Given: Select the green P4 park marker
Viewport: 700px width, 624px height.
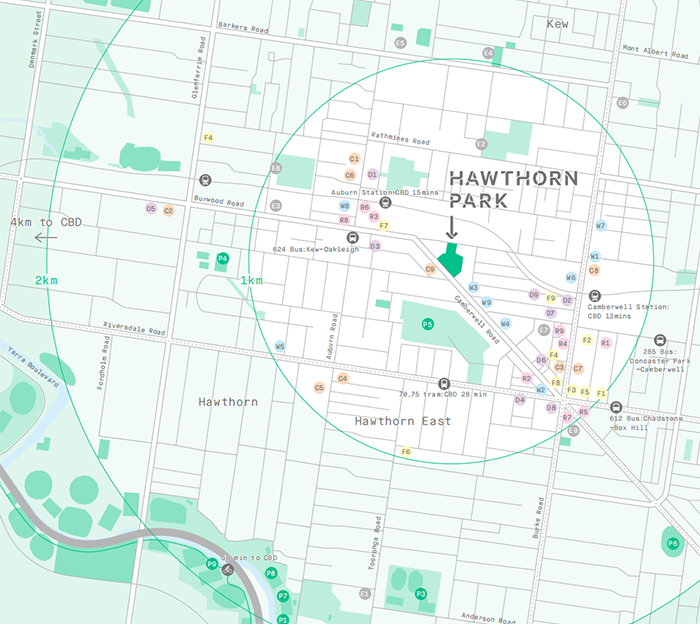Looking at the screenshot, I should tap(223, 258).
